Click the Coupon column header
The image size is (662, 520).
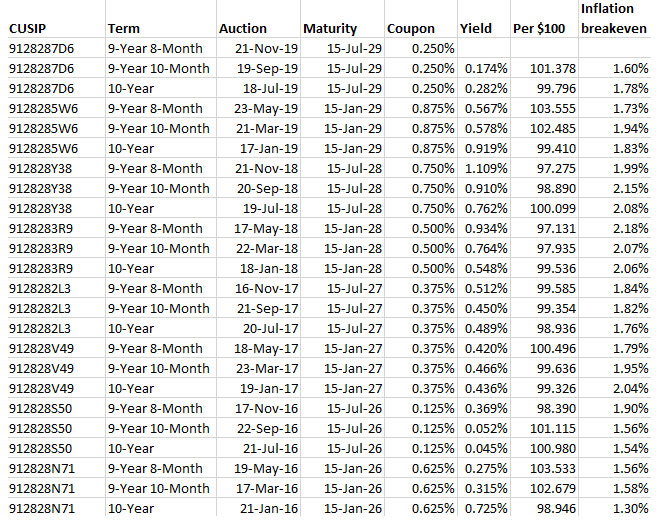click(x=410, y=29)
